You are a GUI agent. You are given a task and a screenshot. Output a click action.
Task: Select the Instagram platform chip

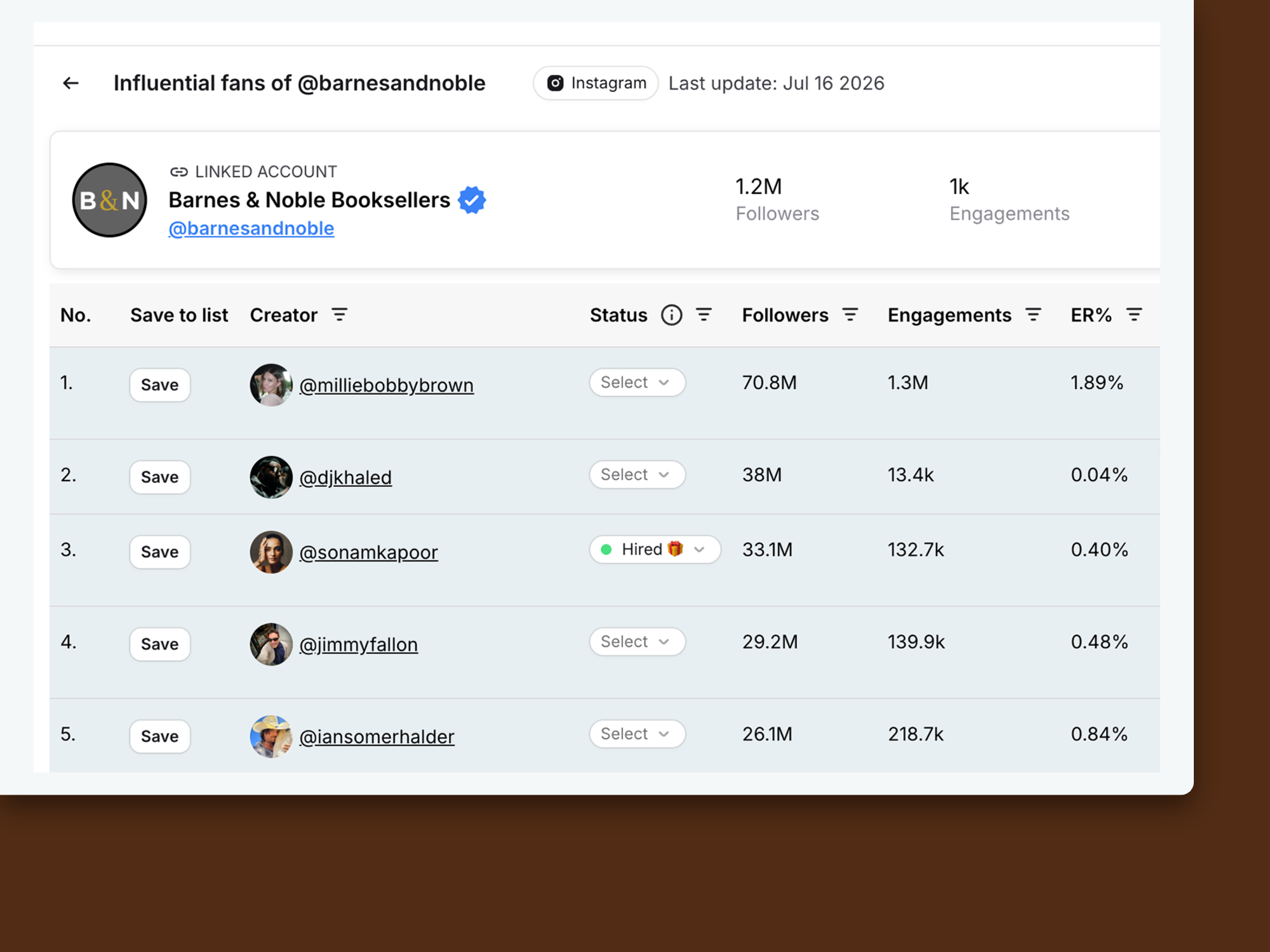point(596,83)
